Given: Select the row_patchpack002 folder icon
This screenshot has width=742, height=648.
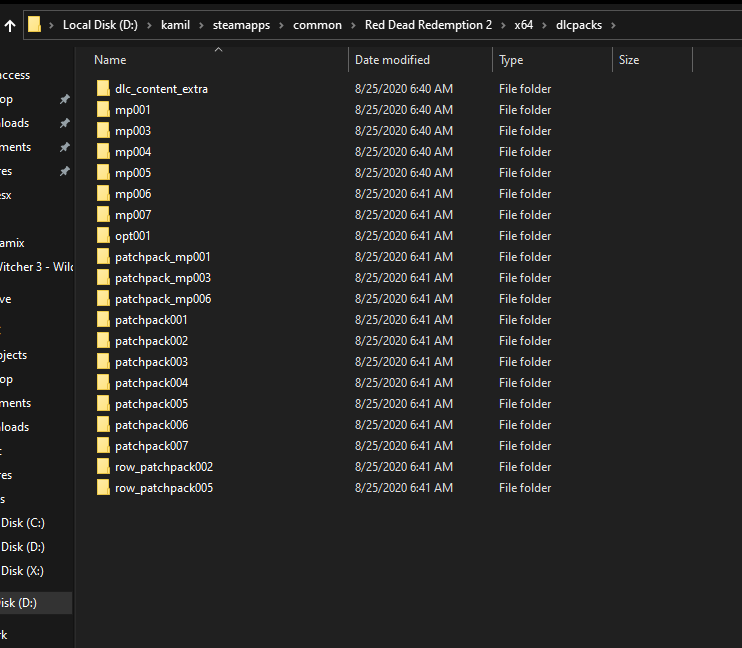Looking at the screenshot, I should tap(103, 466).
